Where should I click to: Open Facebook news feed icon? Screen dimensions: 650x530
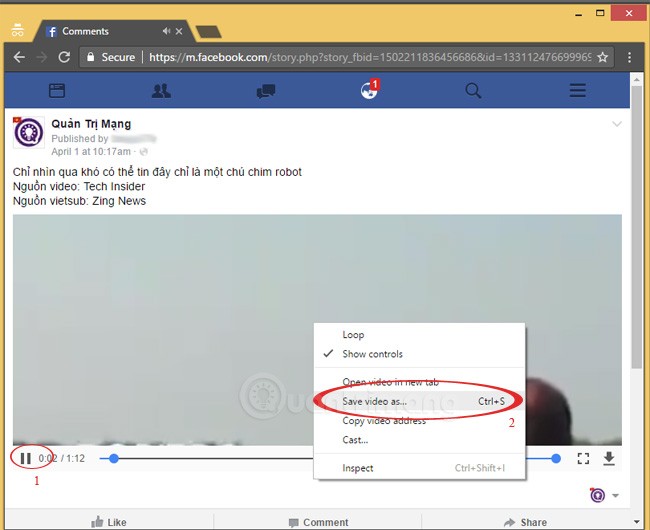57,91
